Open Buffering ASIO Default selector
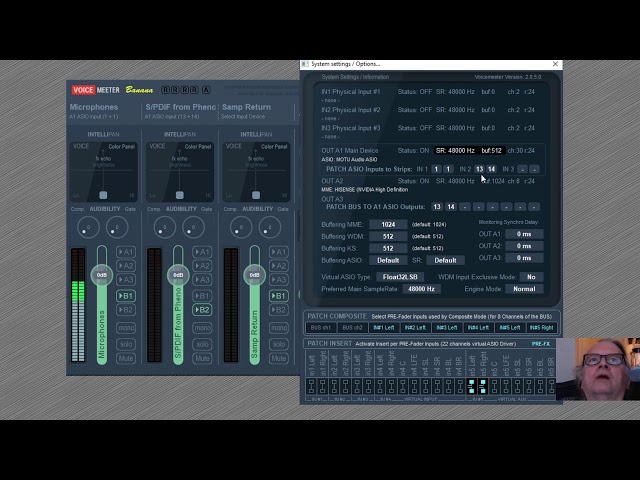 [x=388, y=260]
